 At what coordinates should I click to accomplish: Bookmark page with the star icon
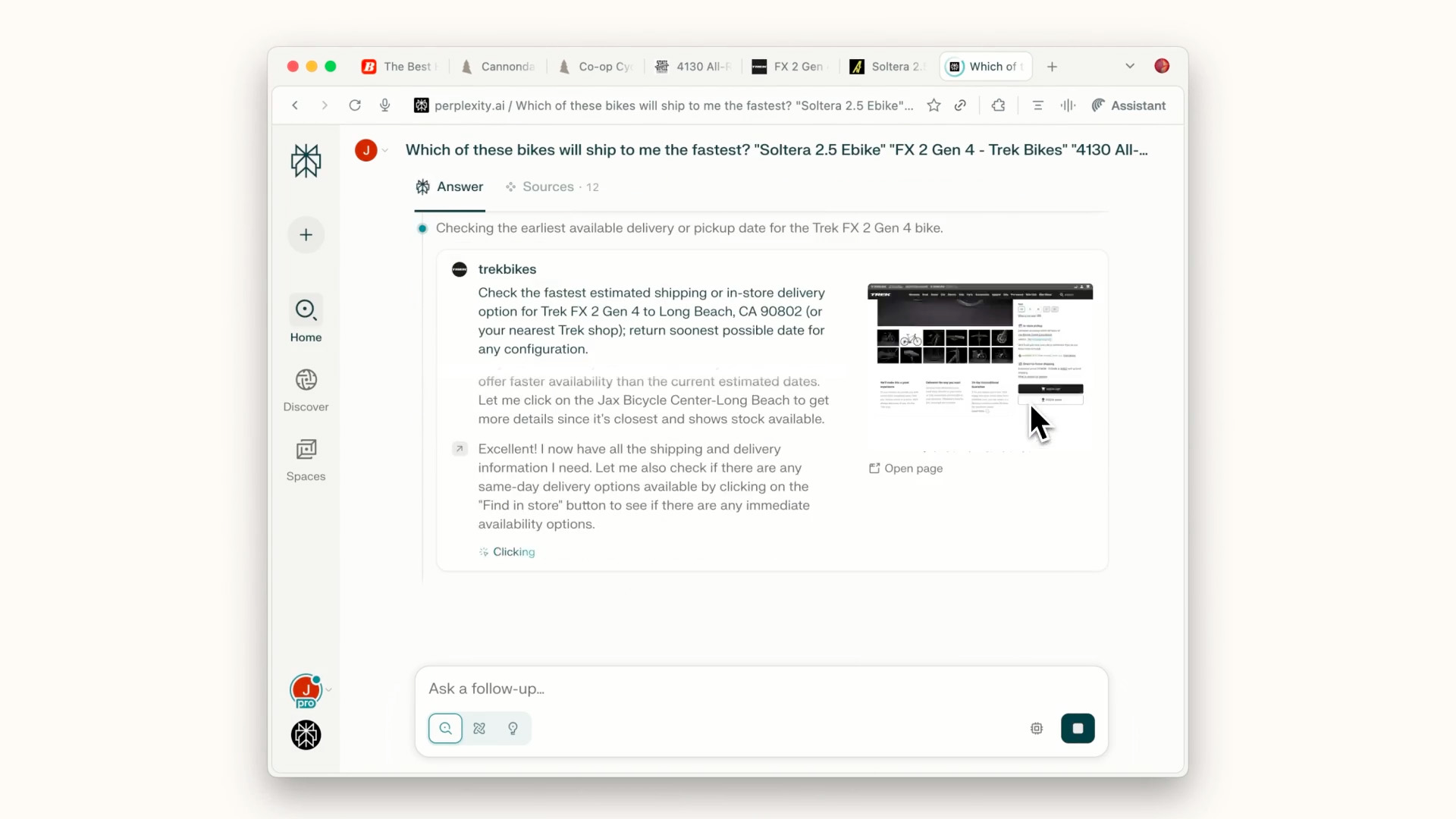pos(934,105)
